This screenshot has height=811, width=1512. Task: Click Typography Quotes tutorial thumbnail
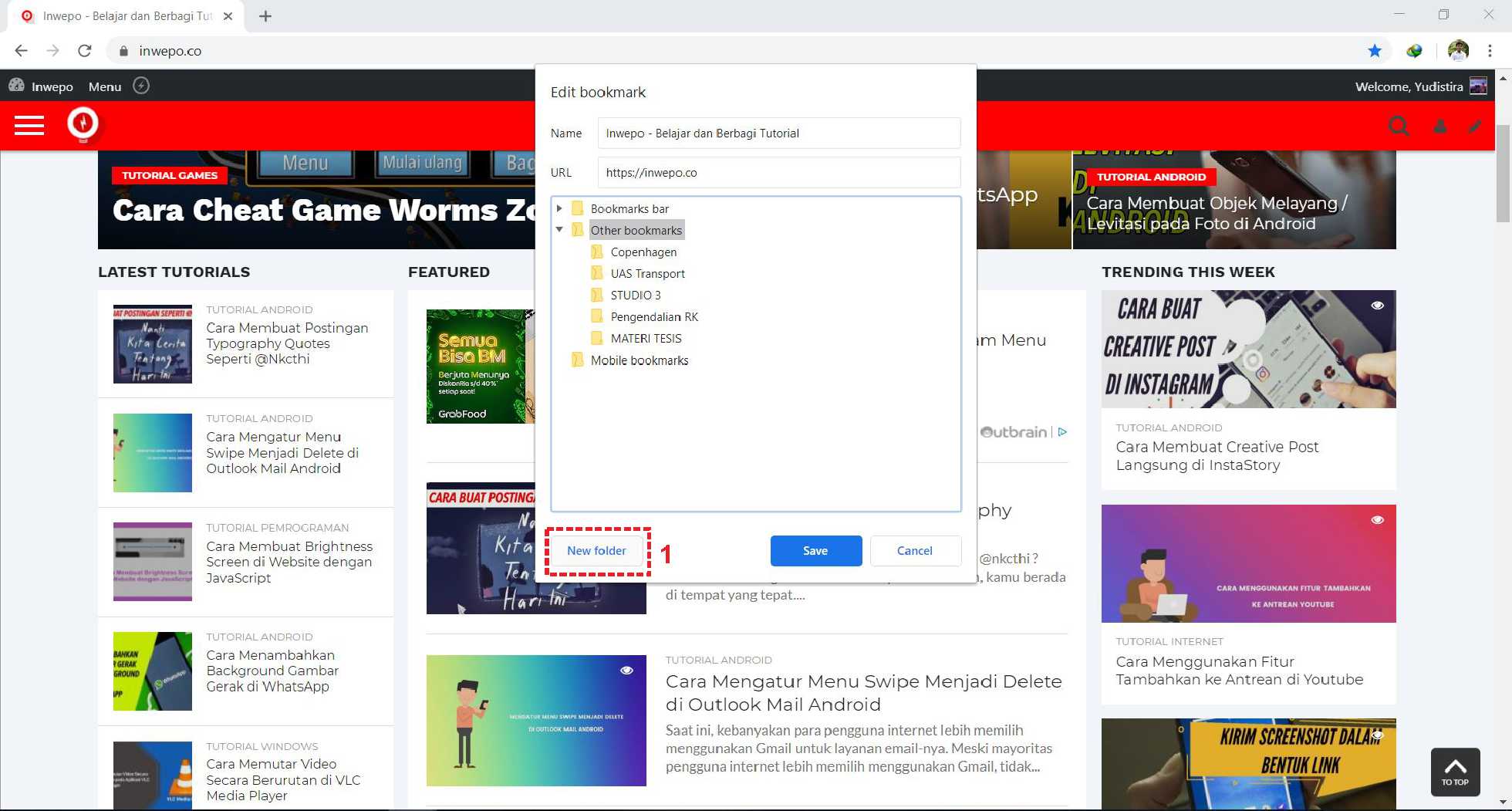coord(153,344)
